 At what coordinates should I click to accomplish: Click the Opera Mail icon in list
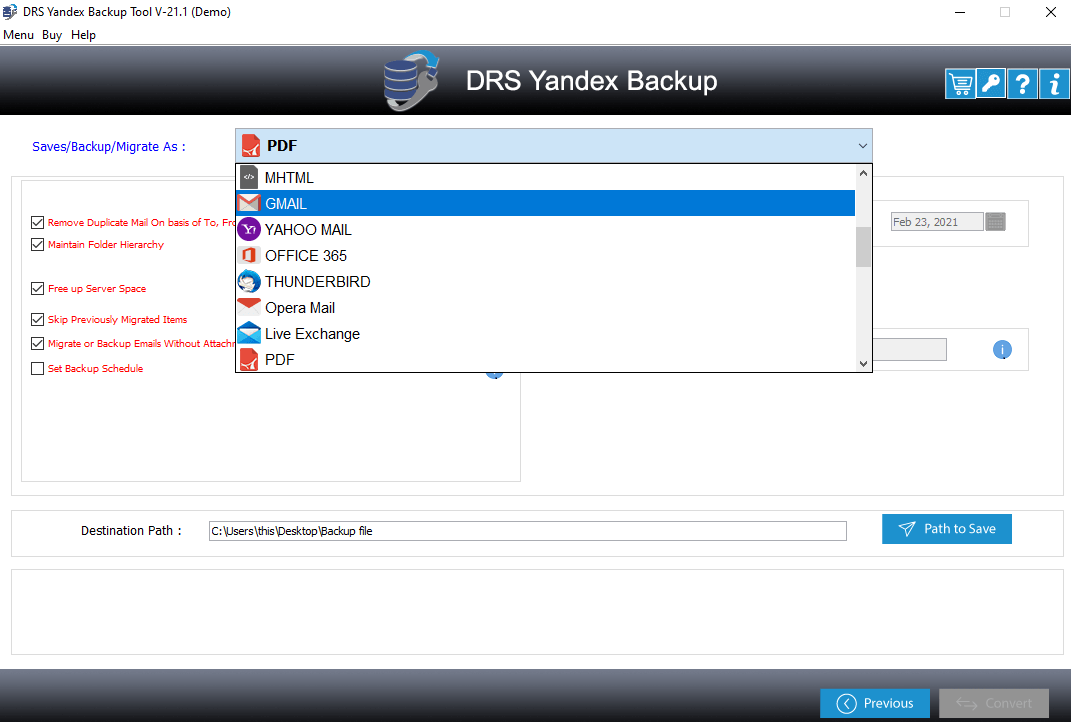click(x=249, y=307)
